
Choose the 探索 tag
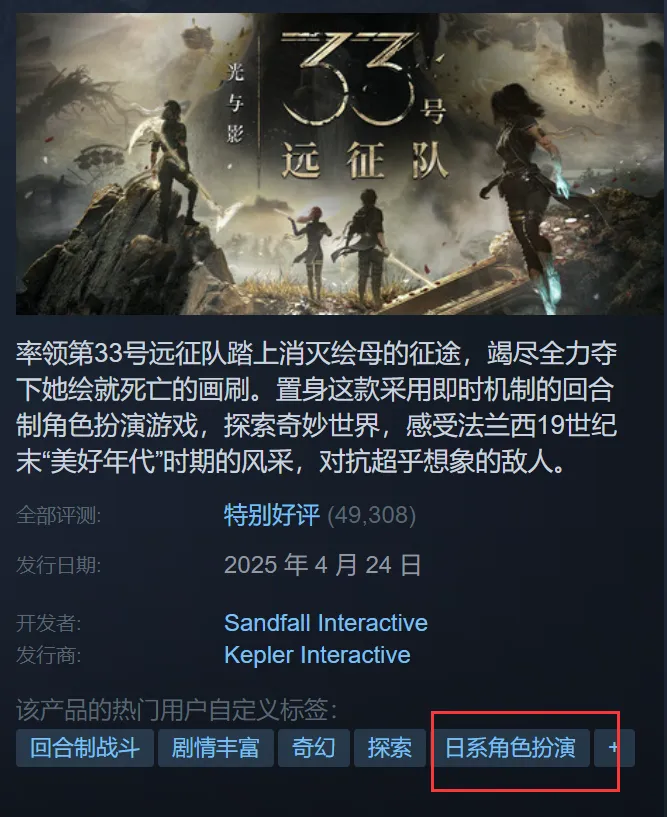tap(390, 748)
